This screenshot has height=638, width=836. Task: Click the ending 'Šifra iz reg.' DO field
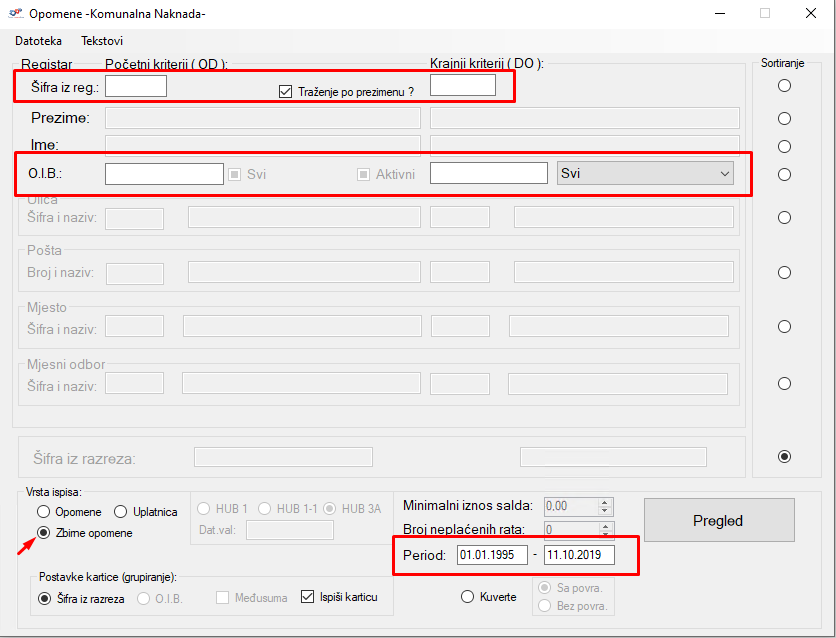(x=462, y=86)
